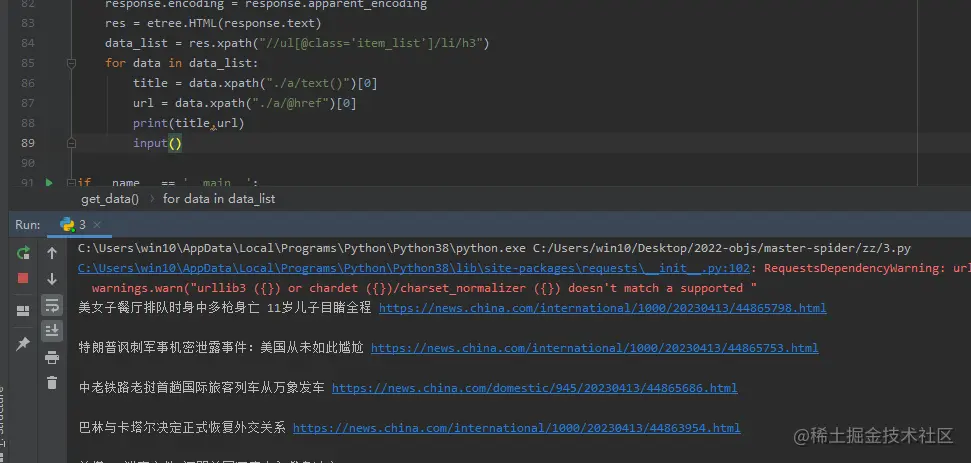
Task: Click the headline starting 特朗普讽刺军事机密
Action: point(221,348)
